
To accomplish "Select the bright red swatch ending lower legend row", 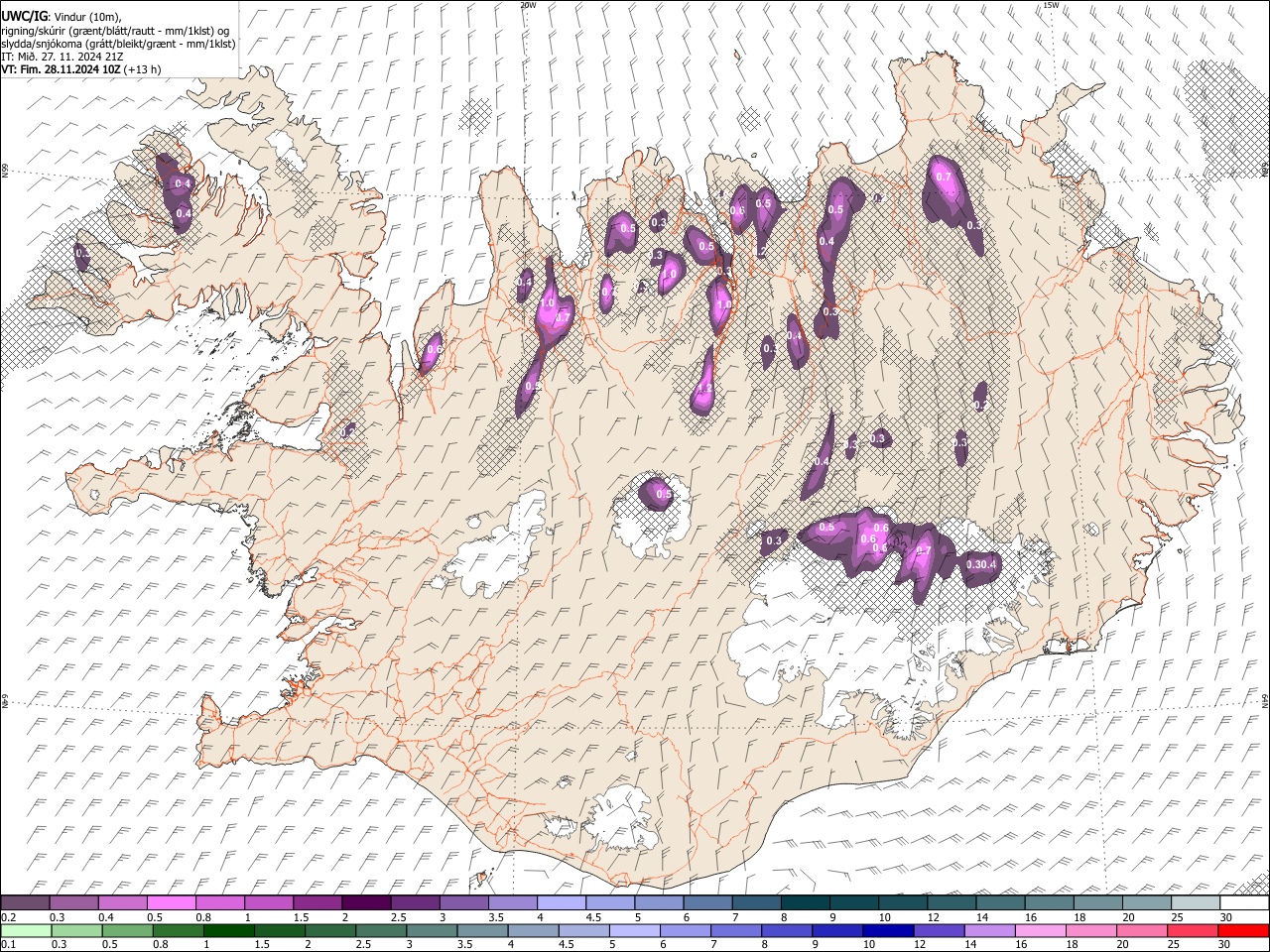I will pyautogui.click(x=1243, y=930).
